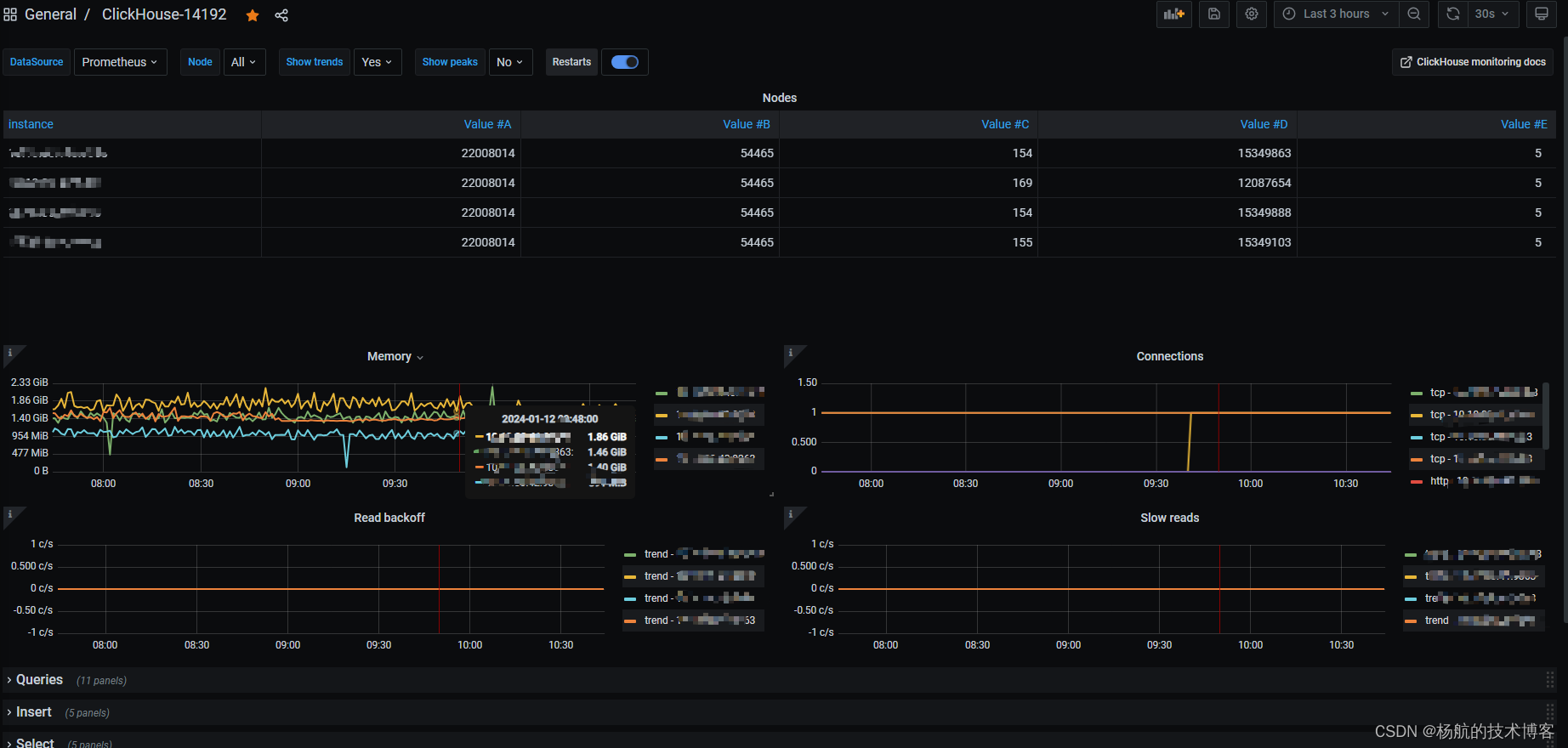Open dashboard settings gear
This screenshot has height=748, width=1568.
coord(1252,14)
